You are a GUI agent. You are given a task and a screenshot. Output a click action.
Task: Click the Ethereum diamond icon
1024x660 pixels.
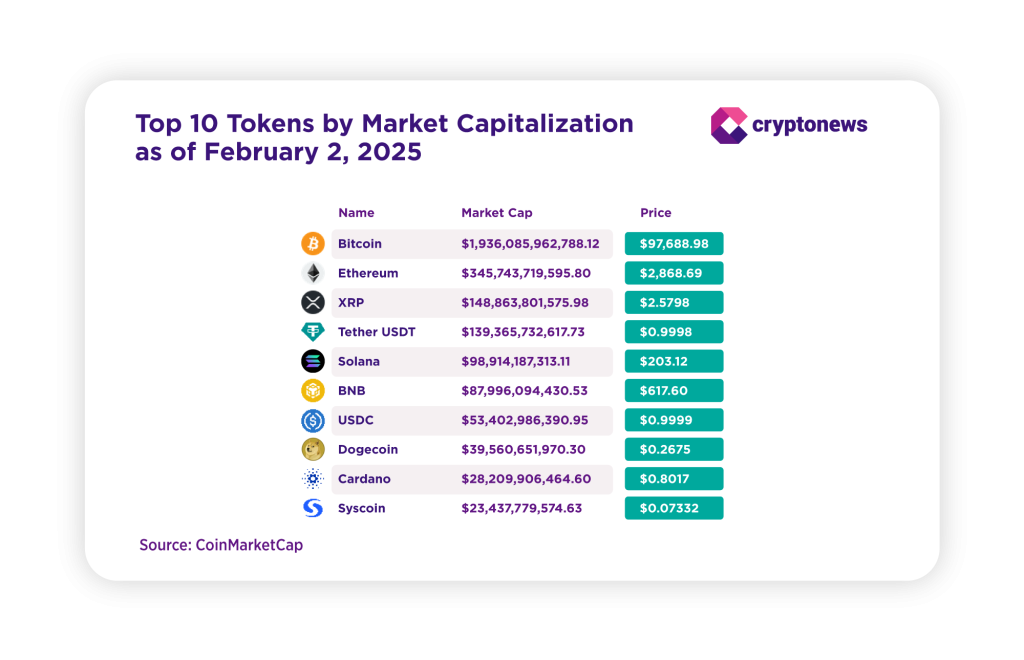point(313,273)
